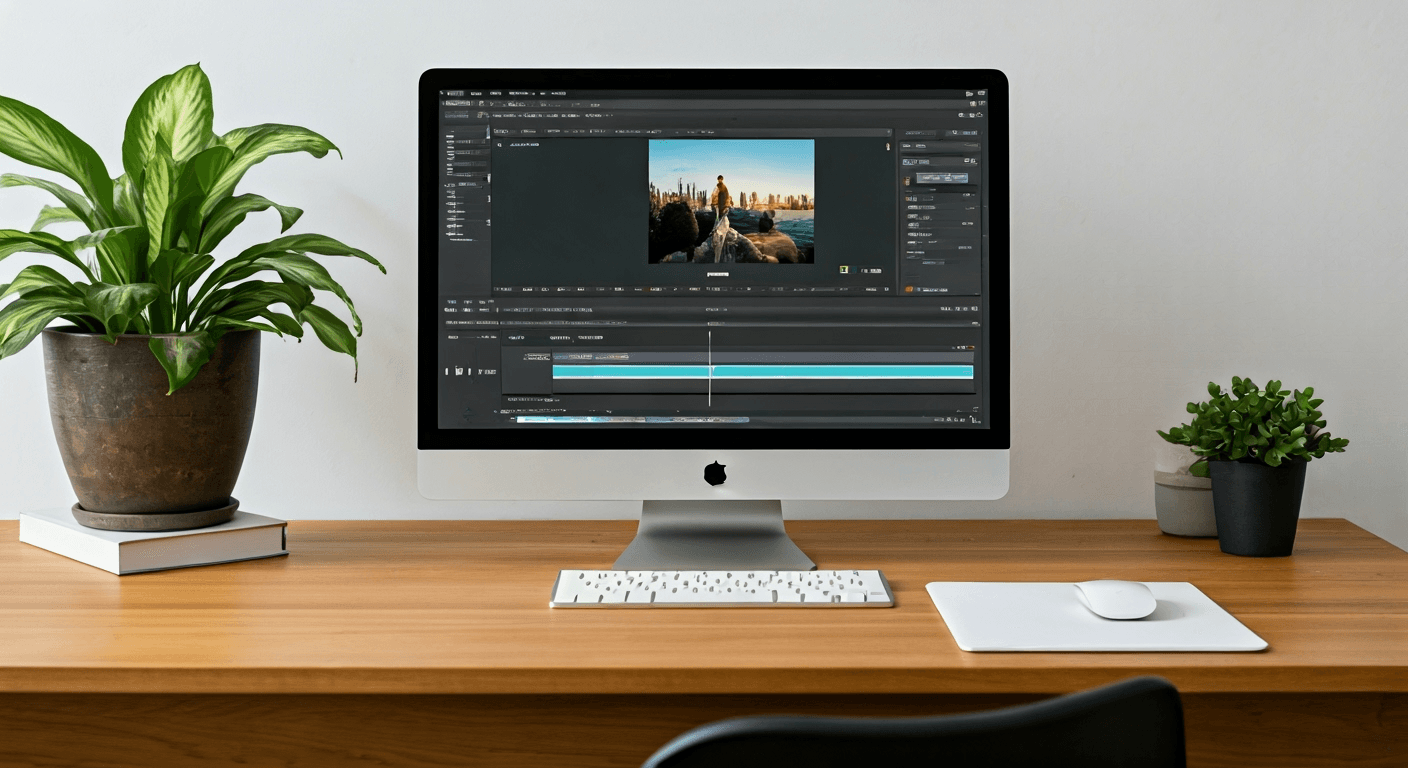Click the orange icon beside the blue inspector field
This screenshot has height=768, width=1408.
coord(908,179)
